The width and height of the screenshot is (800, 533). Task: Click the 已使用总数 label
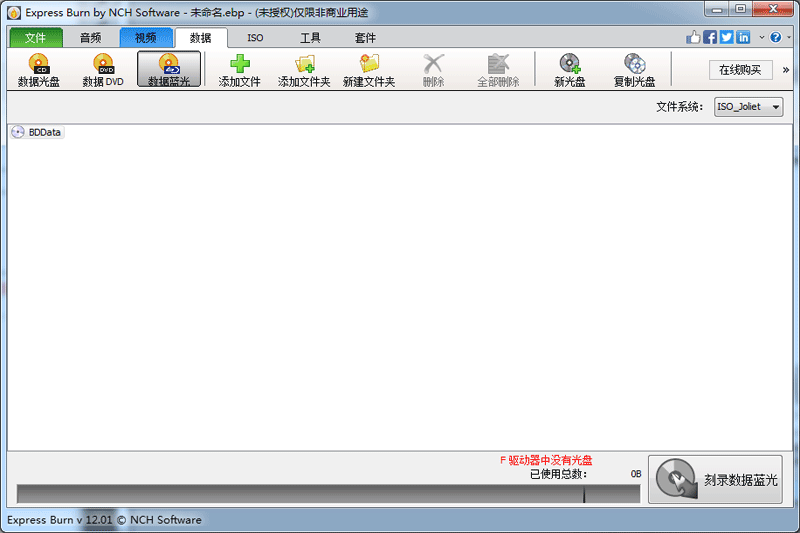pyautogui.click(x=559, y=474)
